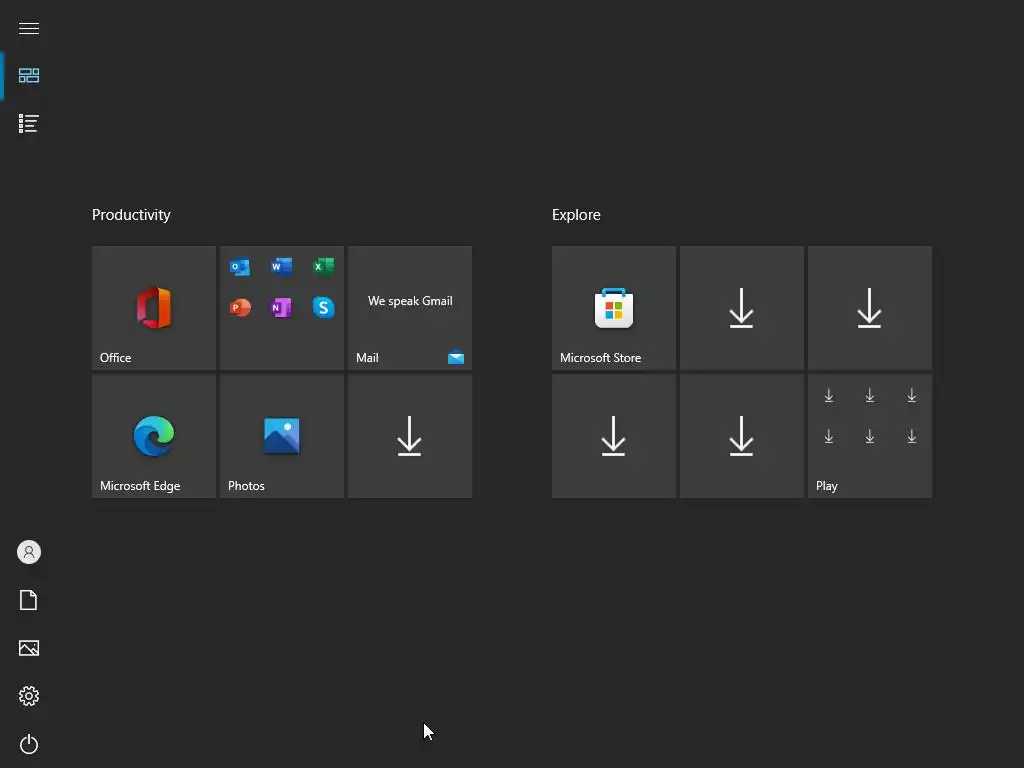The image size is (1024, 768).
Task: Launch the Office tile
Action: point(154,308)
